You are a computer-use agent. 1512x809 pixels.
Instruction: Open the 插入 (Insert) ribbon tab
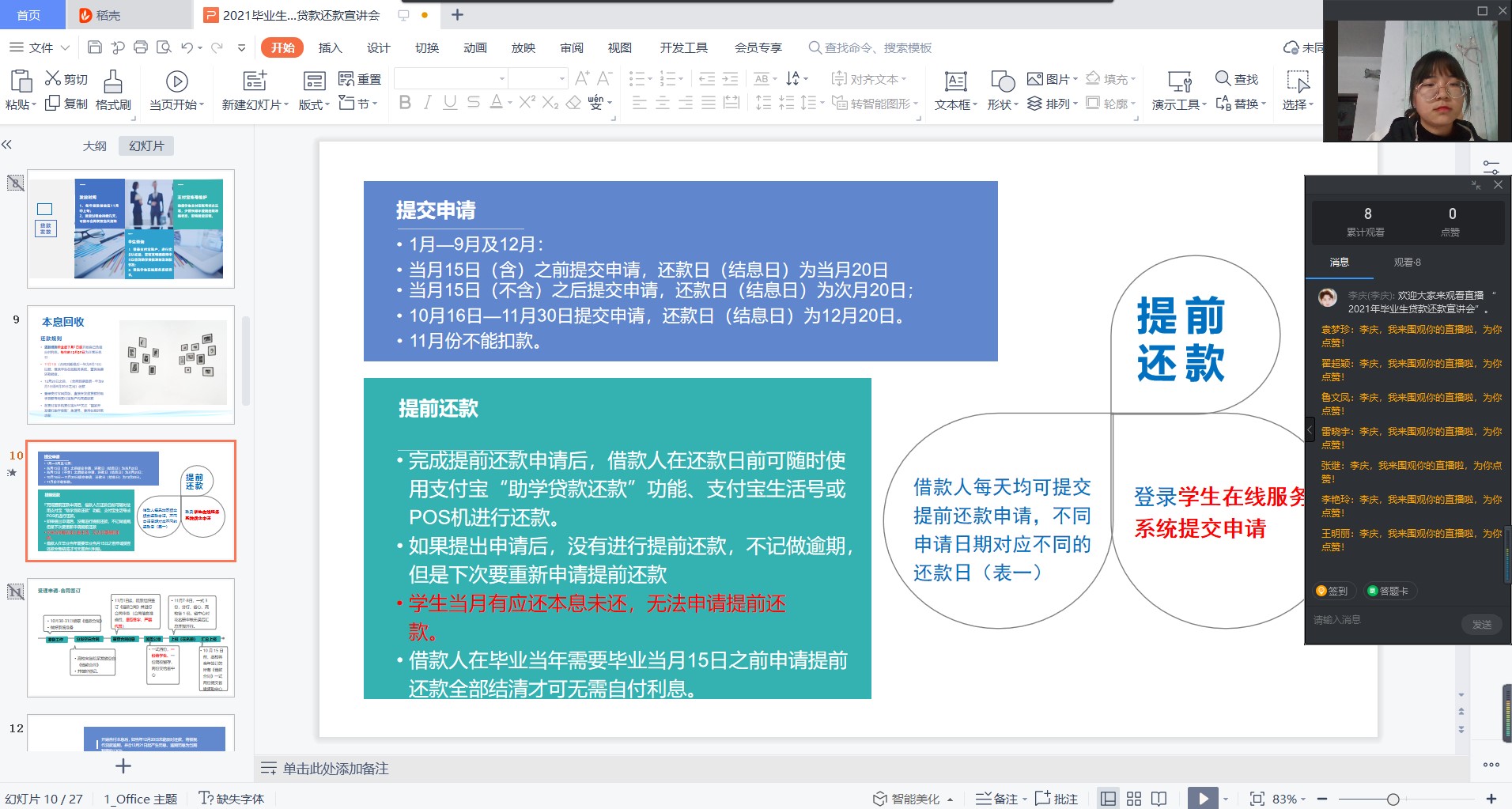tap(330, 47)
